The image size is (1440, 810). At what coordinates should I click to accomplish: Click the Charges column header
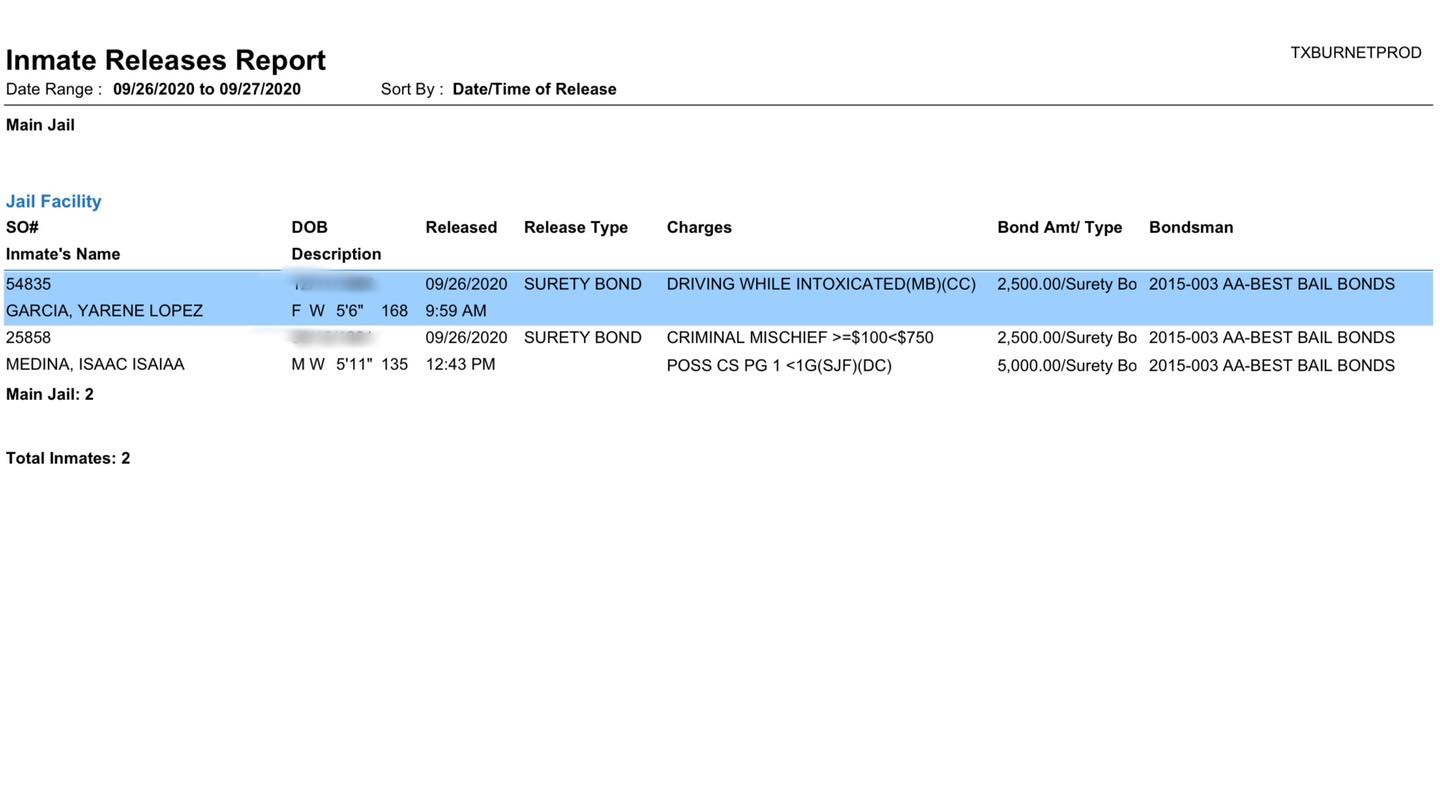pos(699,227)
